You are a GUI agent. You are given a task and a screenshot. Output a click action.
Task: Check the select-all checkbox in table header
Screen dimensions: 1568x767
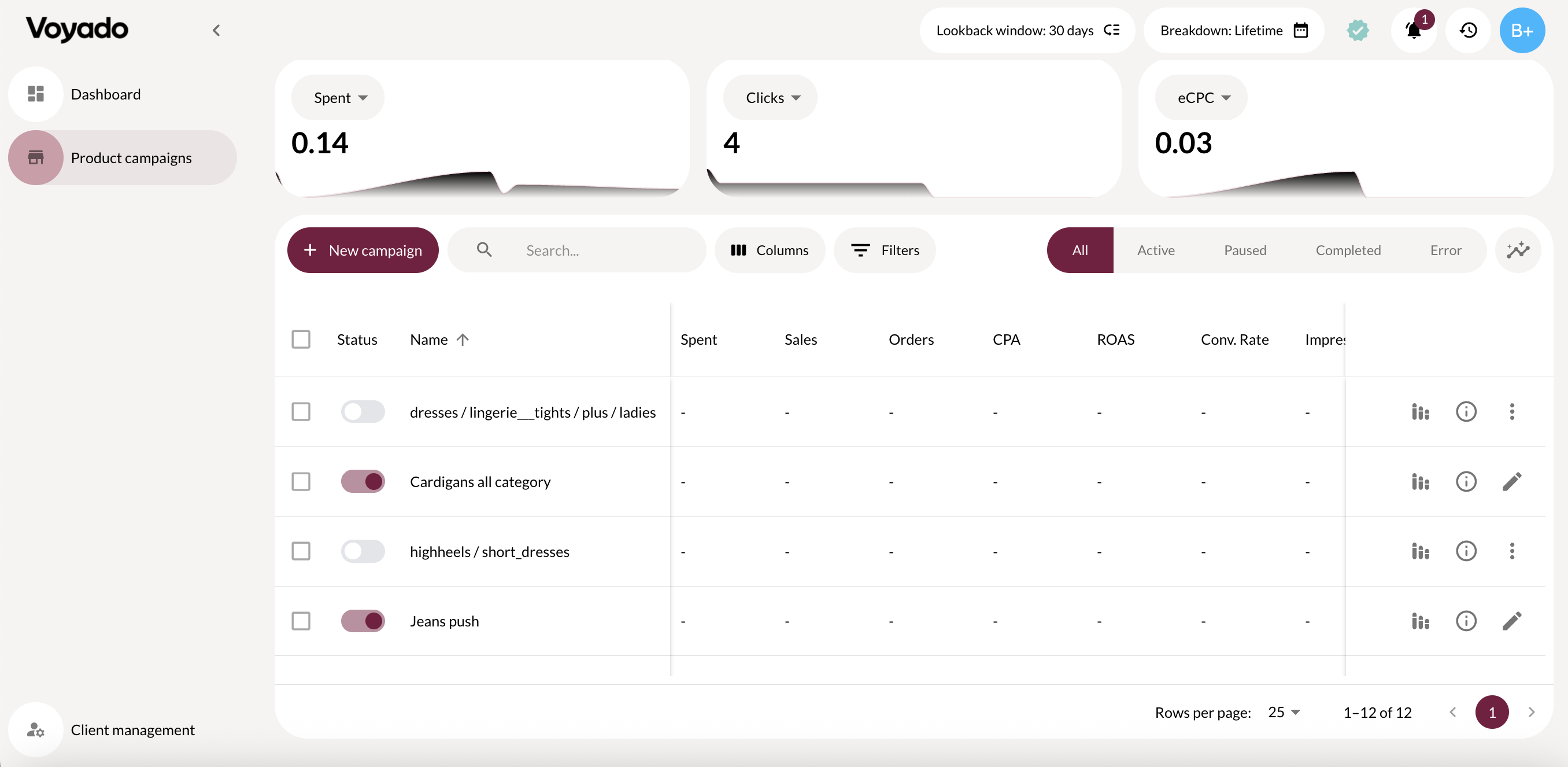[x=301, y=339]
